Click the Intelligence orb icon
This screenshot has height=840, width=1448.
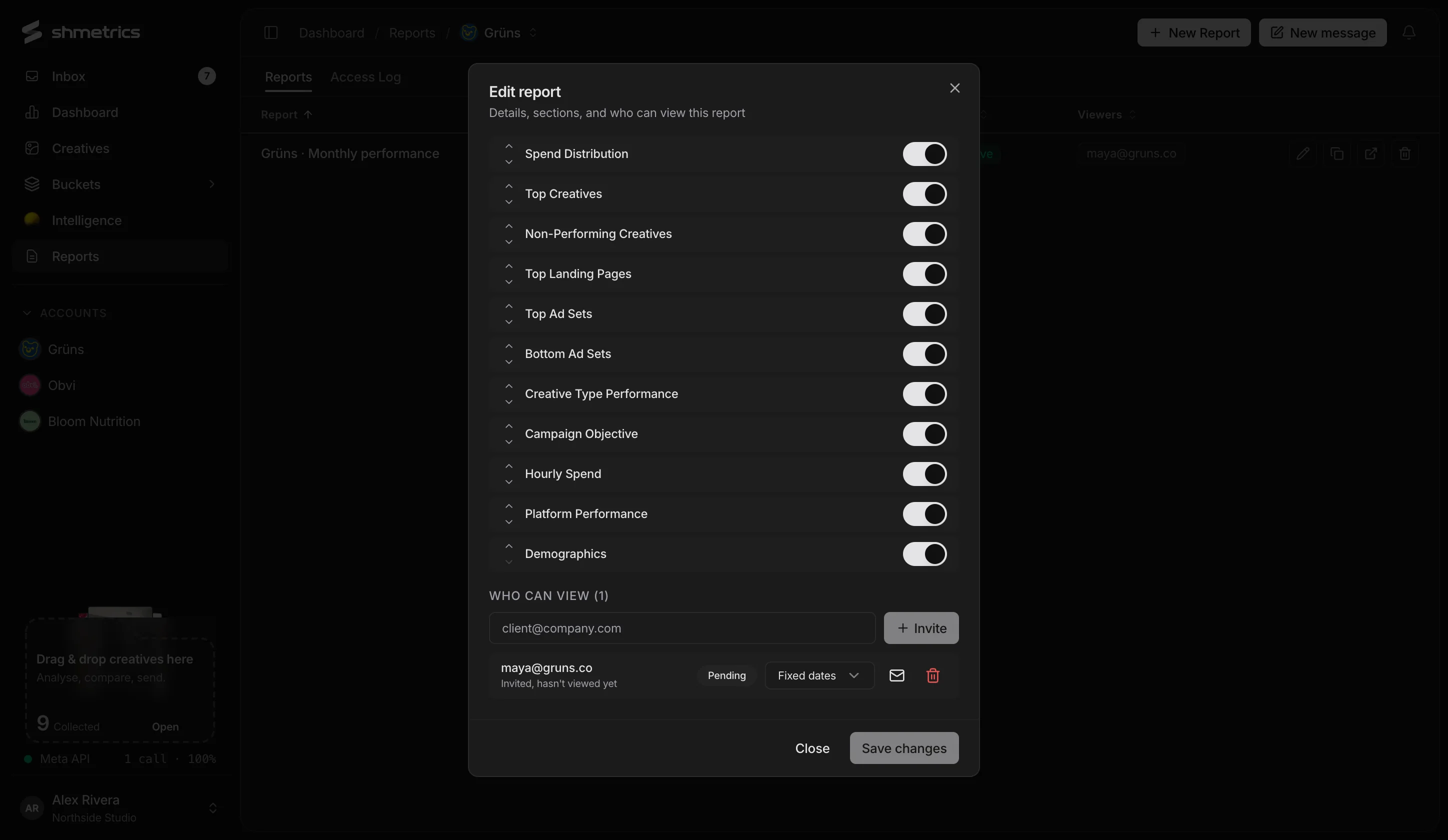[32, 220]
